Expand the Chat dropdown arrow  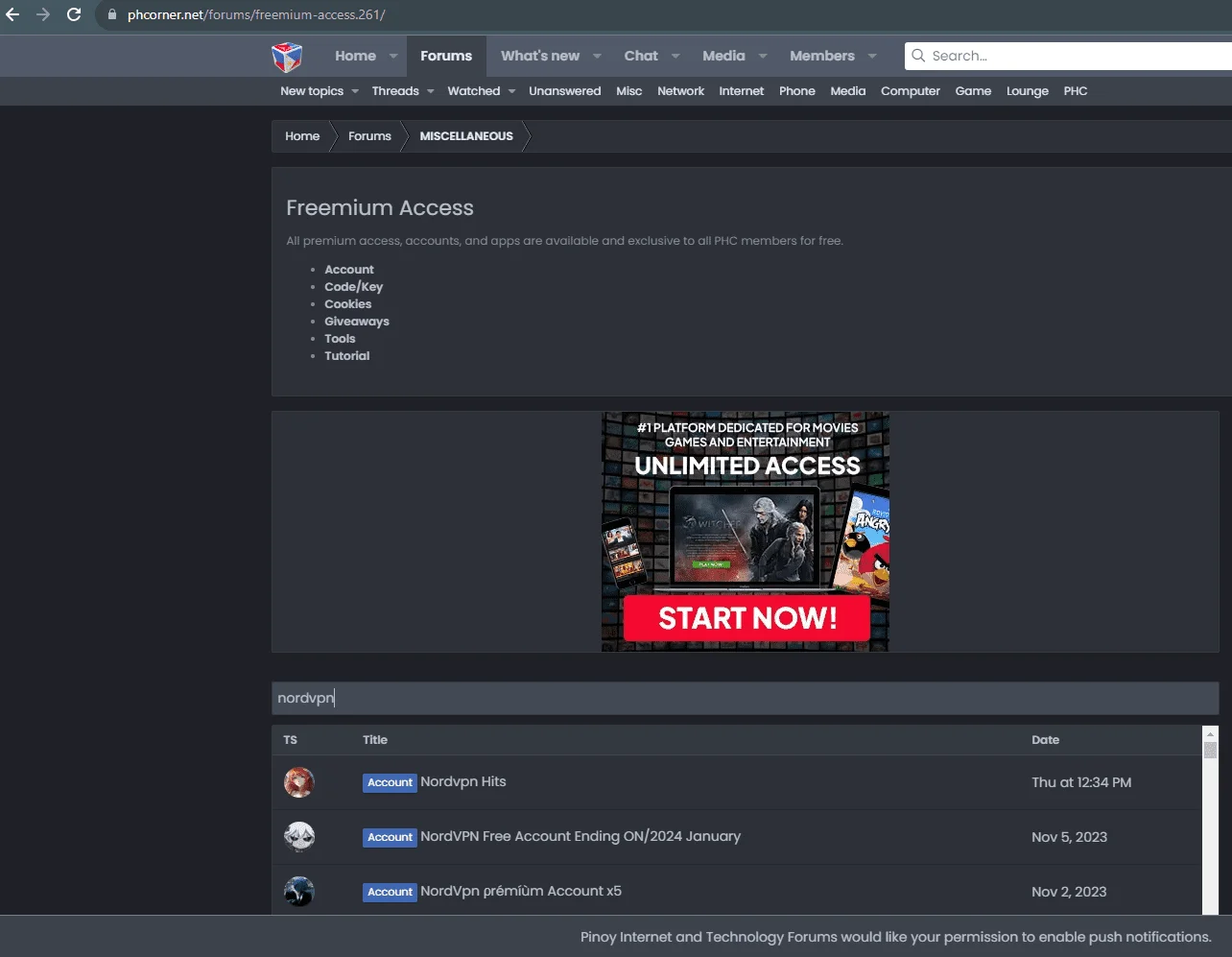[x=675, y=56]
